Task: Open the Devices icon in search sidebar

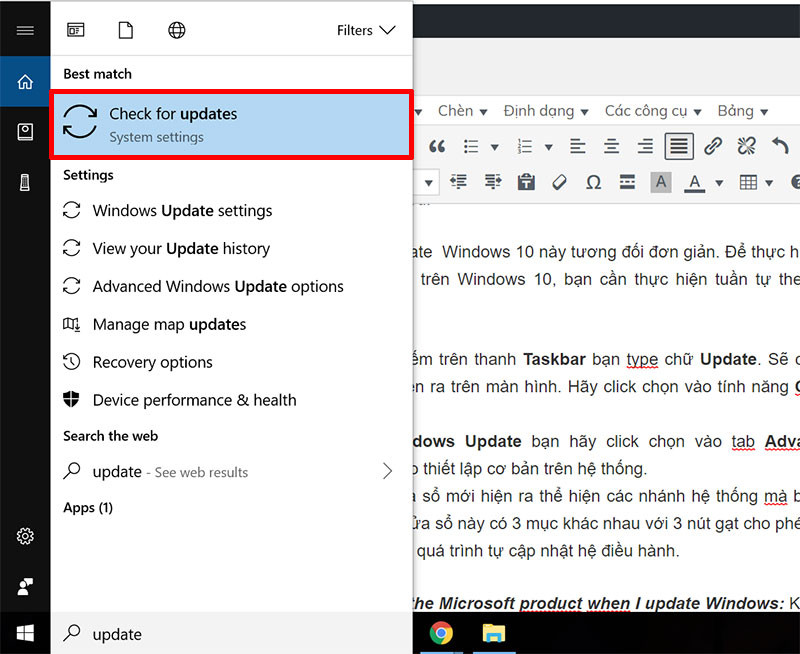Action: pos(25,182)
